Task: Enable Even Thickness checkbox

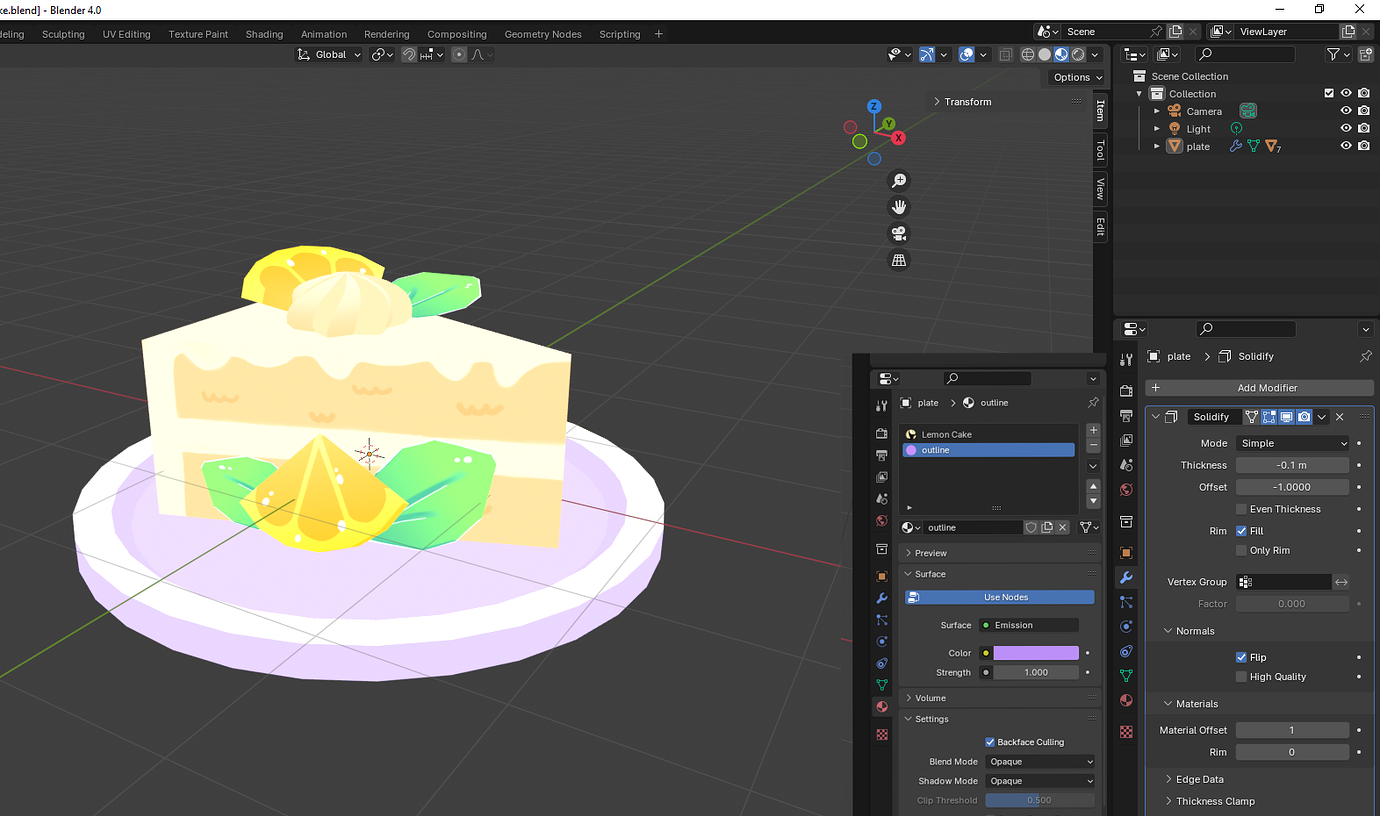Action: click(1241, 509)
